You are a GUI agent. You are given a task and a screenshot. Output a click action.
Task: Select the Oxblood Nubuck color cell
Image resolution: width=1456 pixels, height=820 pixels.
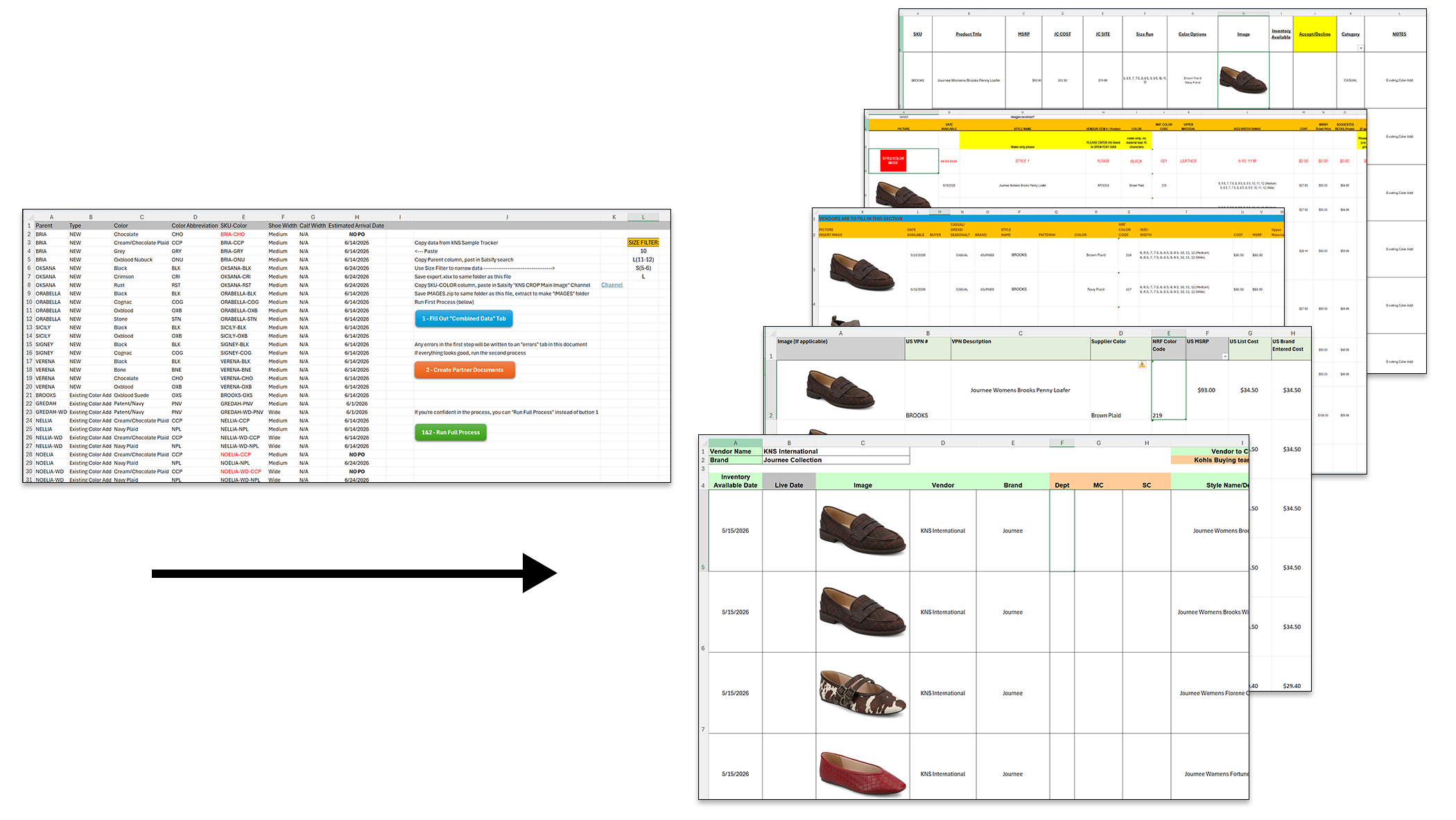point(141,259)
